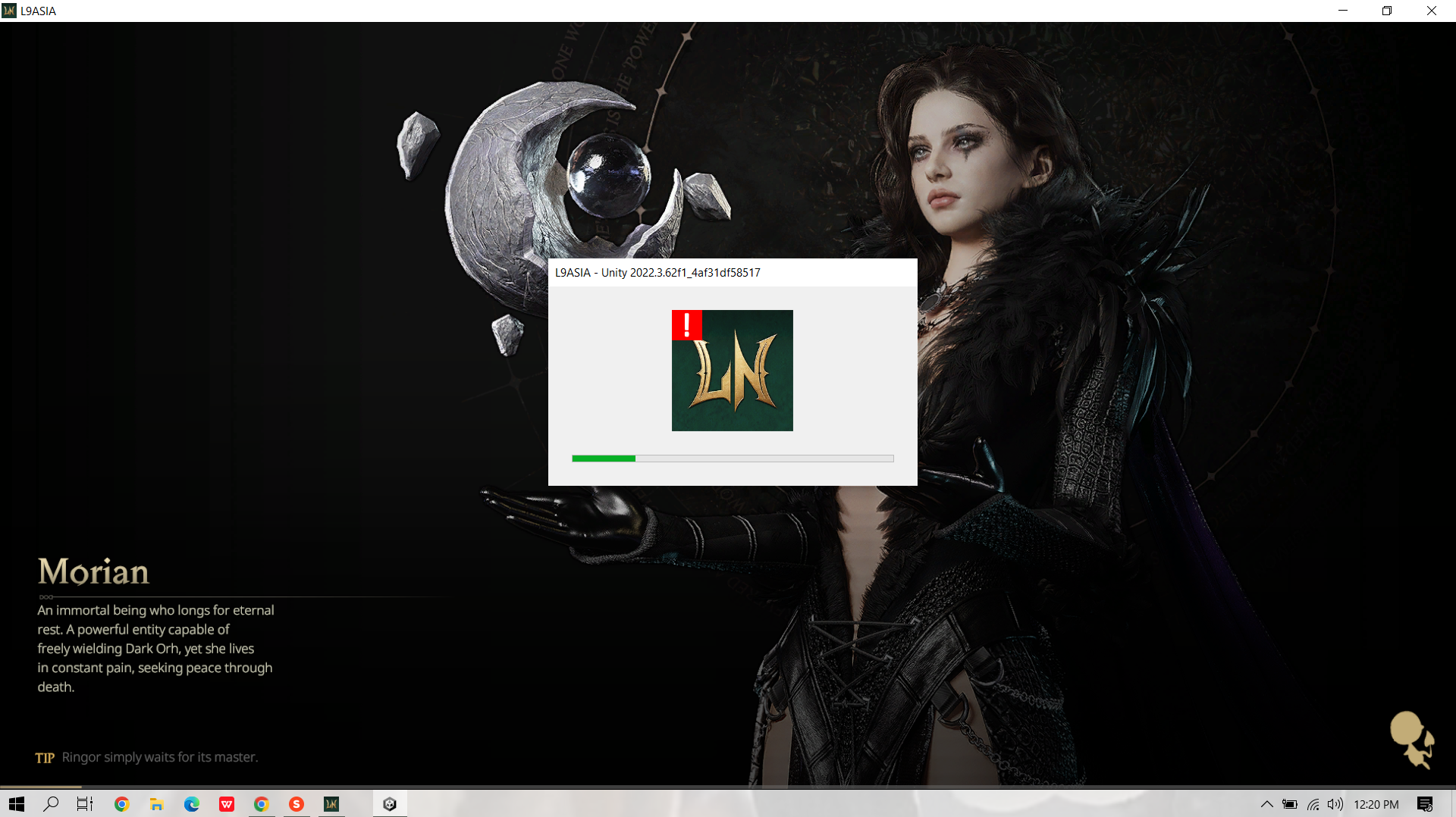Minimize the L9ASIA game window

[x=1343, y=11]
